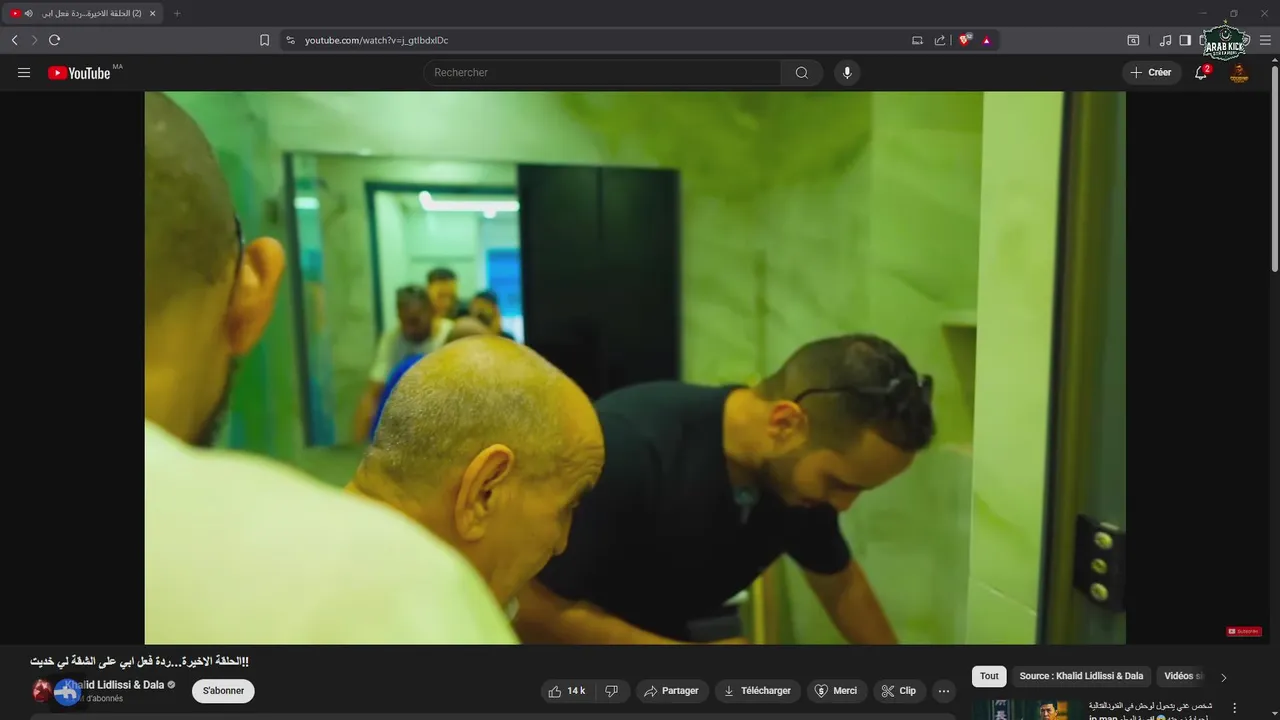This screenshot has height=720, width=1280.
Task: Select the YouTube video tab
Action: 84,13
